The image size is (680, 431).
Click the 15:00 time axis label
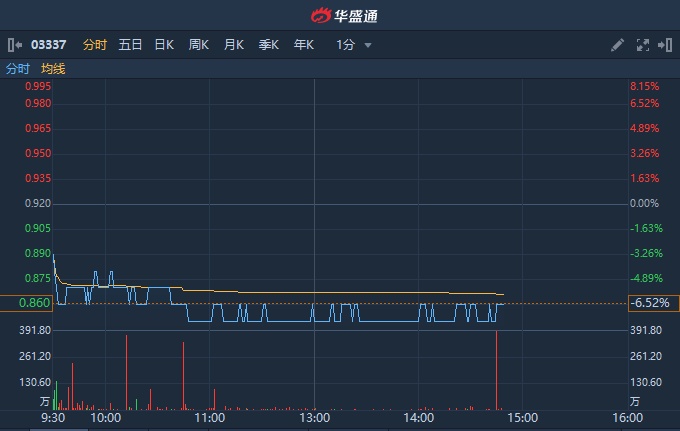tap(523, 418)
